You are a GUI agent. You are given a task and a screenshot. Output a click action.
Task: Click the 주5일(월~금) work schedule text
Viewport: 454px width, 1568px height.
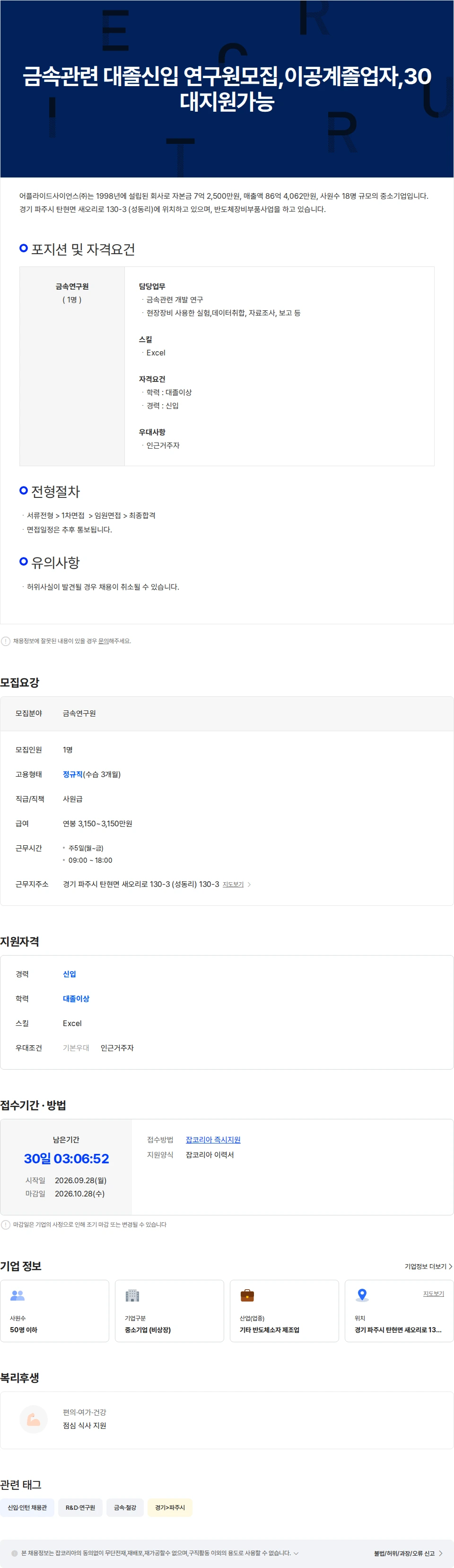point(86,848)
